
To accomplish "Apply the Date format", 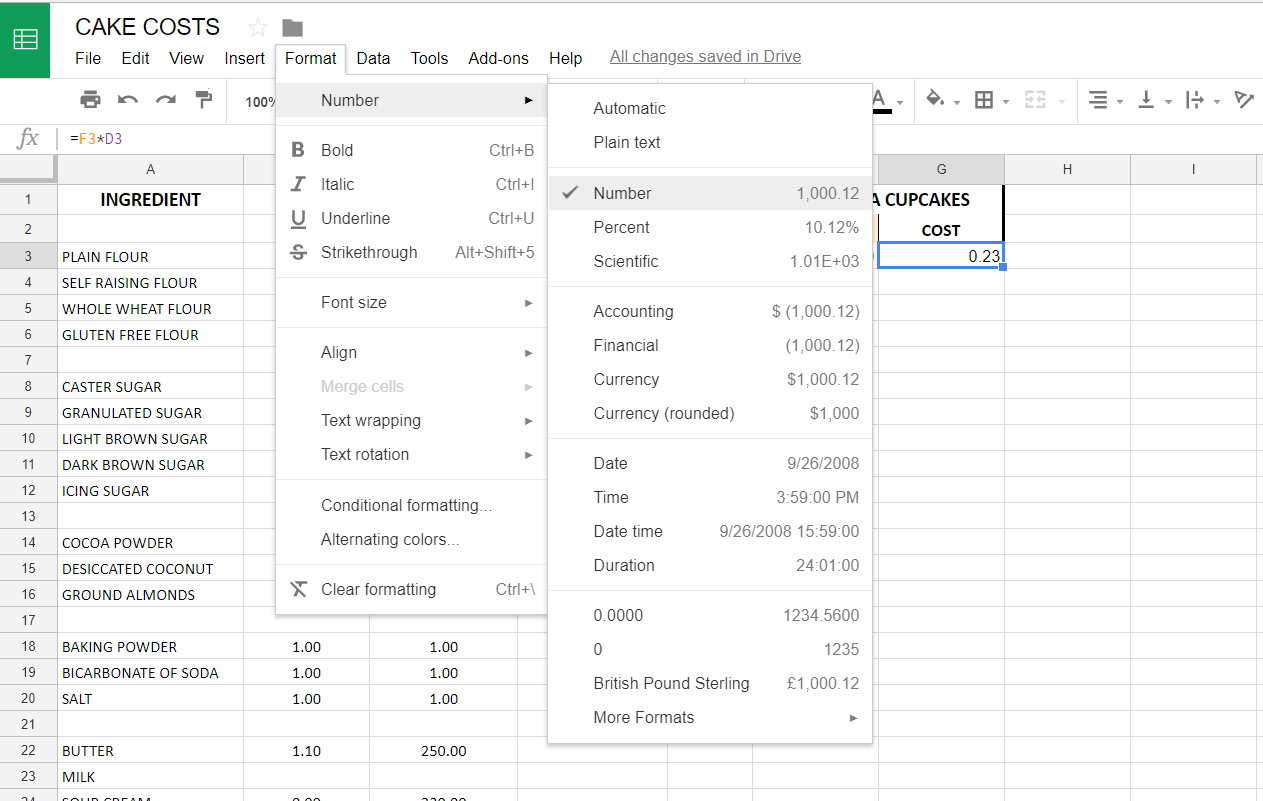I will coord(710,463).
